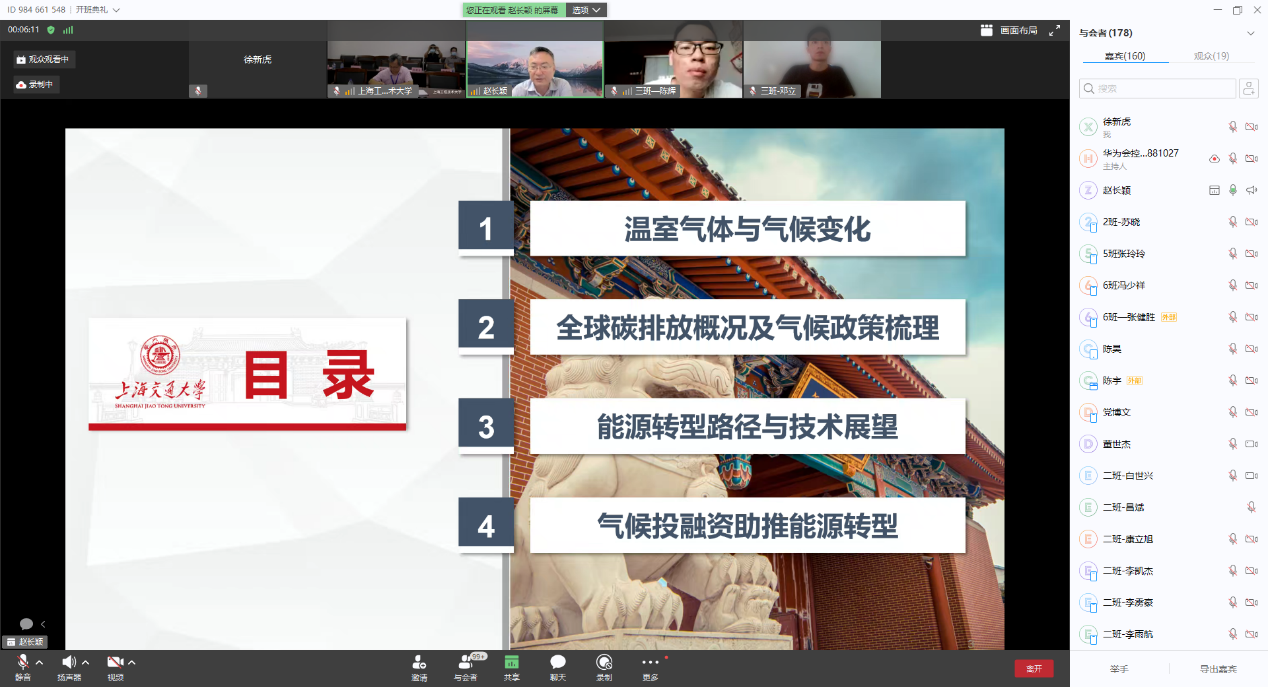Expand the arrow next to the speaker button
This screenshot has width=1268, height=687.
(86, 663)
